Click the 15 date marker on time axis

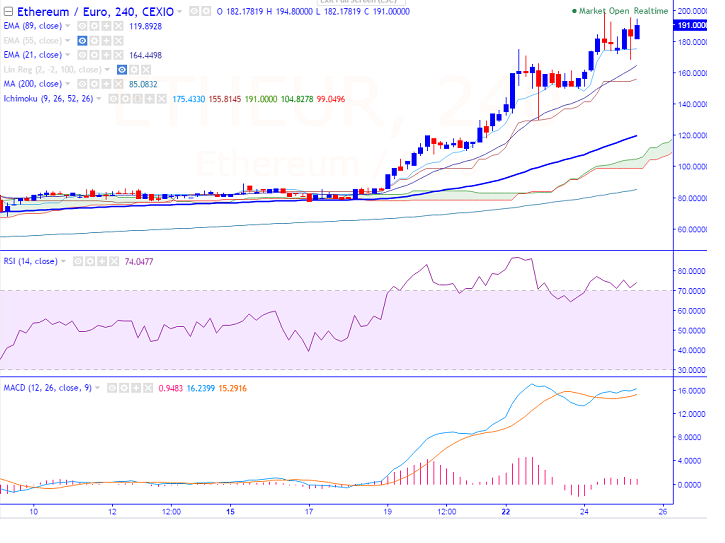click(230, 512)
